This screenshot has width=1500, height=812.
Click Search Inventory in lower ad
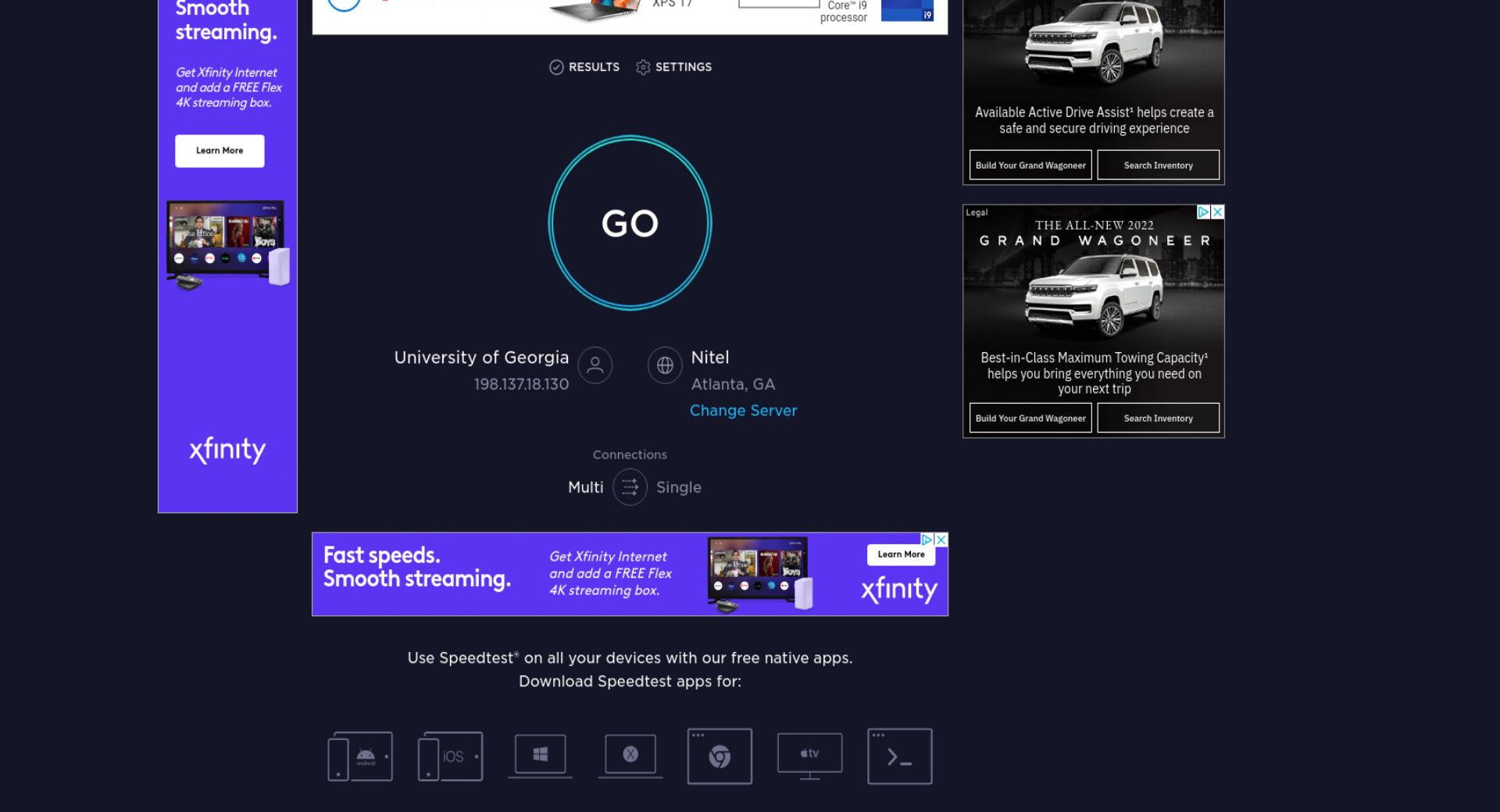coord(1158,418)
